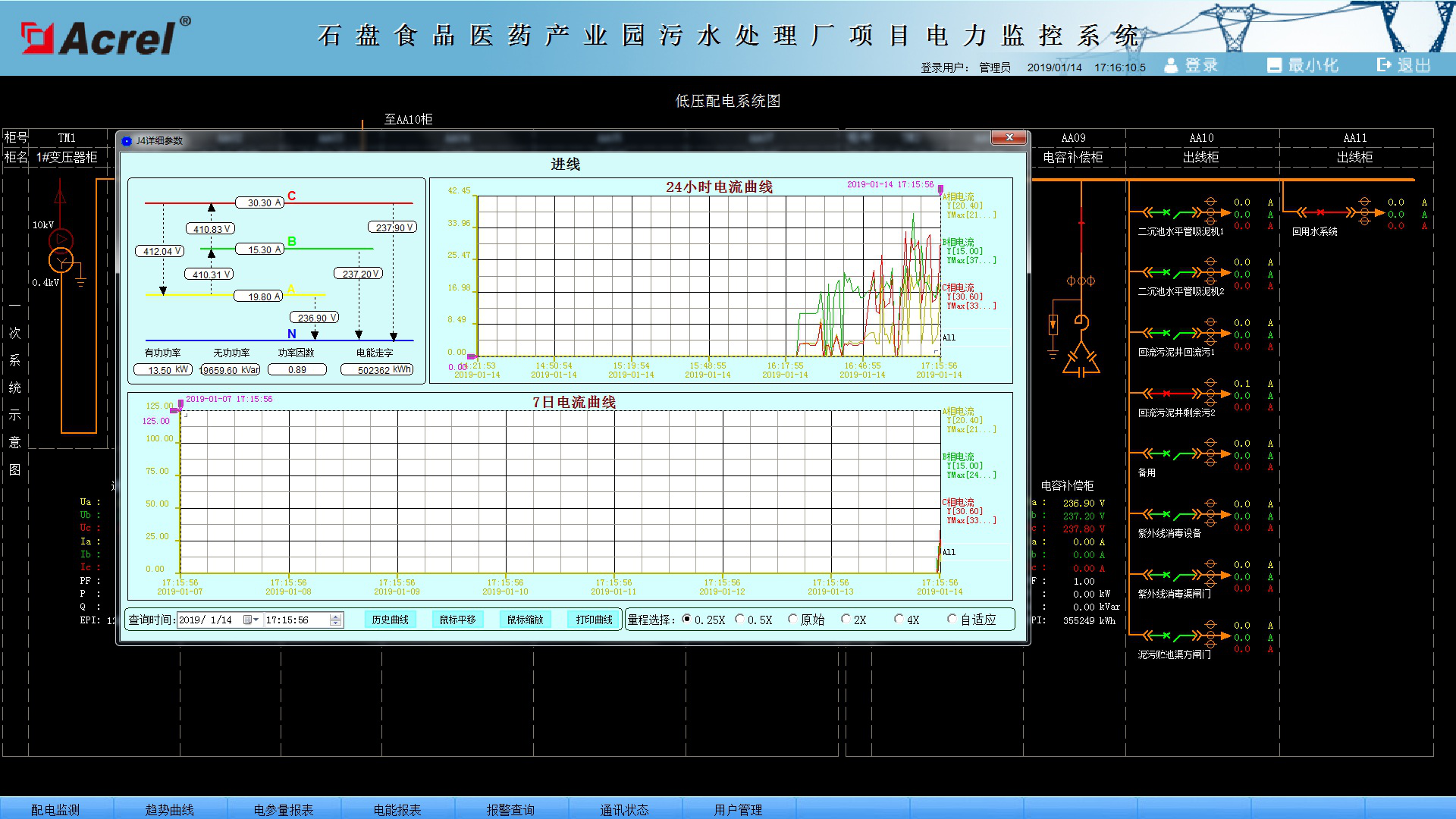Select the 0.25X range option
This screenshot has height=819, width=1456.
coord(686,620)
